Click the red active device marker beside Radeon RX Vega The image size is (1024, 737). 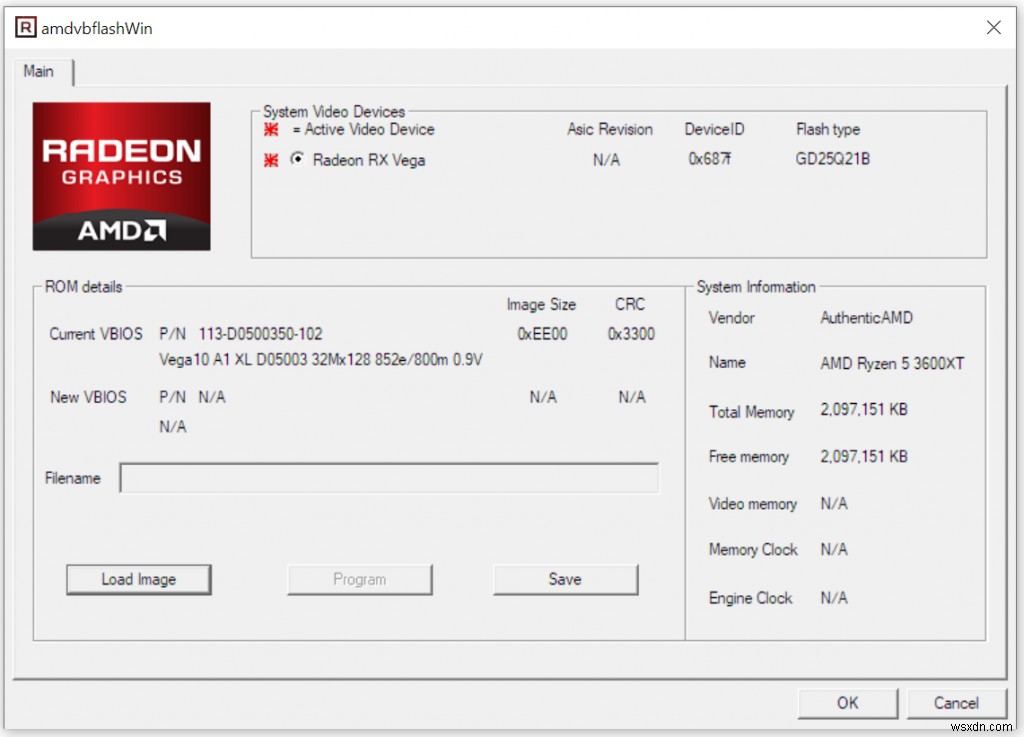coord(269,159)
